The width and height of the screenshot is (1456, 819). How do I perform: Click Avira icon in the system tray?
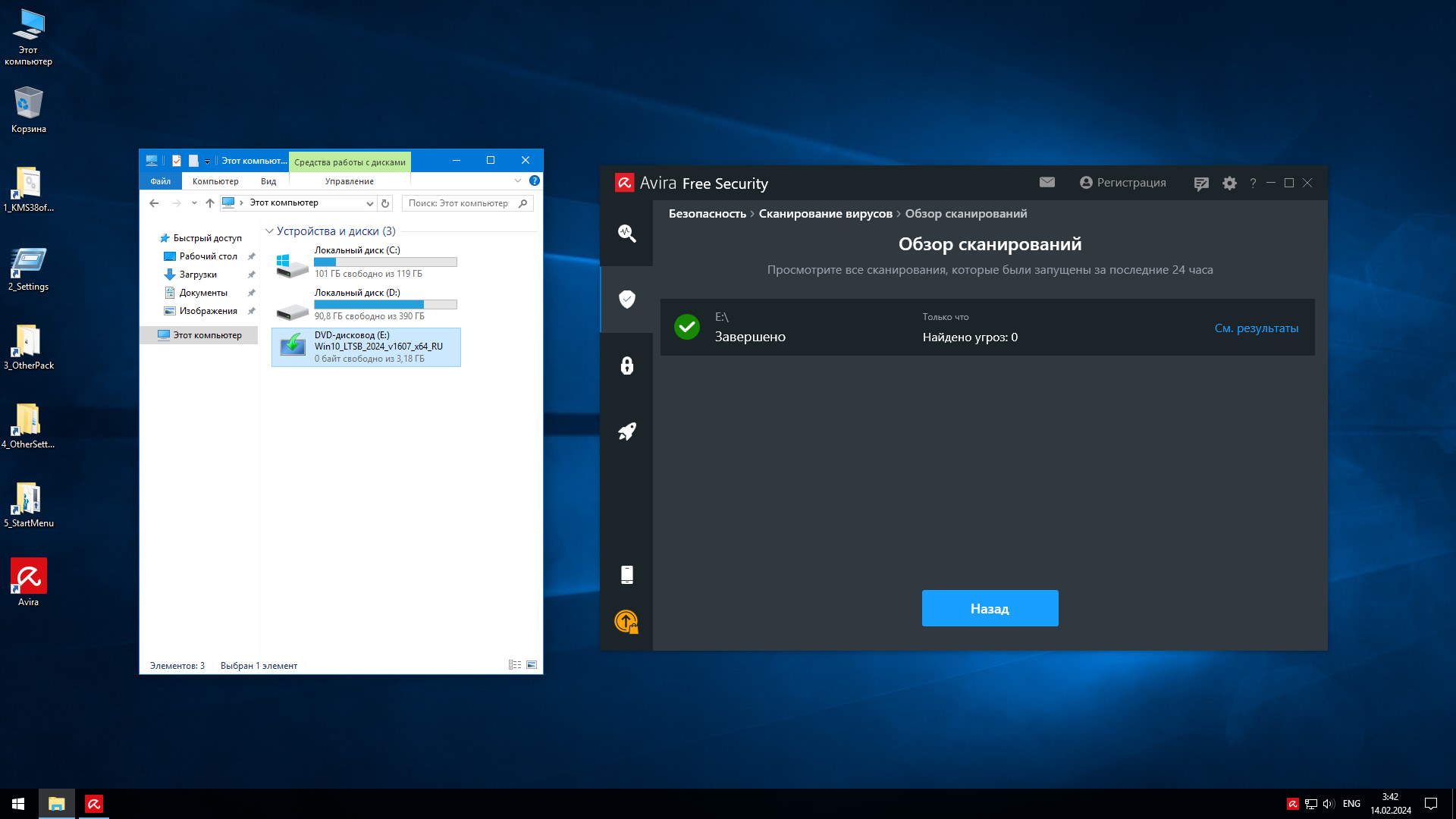click(1292, 804)
